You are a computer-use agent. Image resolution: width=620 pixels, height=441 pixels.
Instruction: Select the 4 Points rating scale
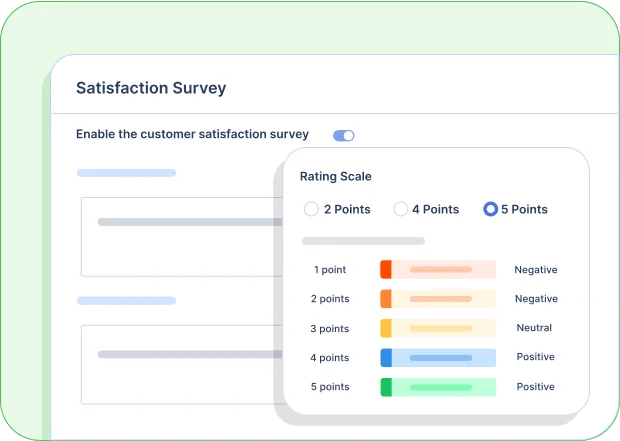tap(401, 209)
